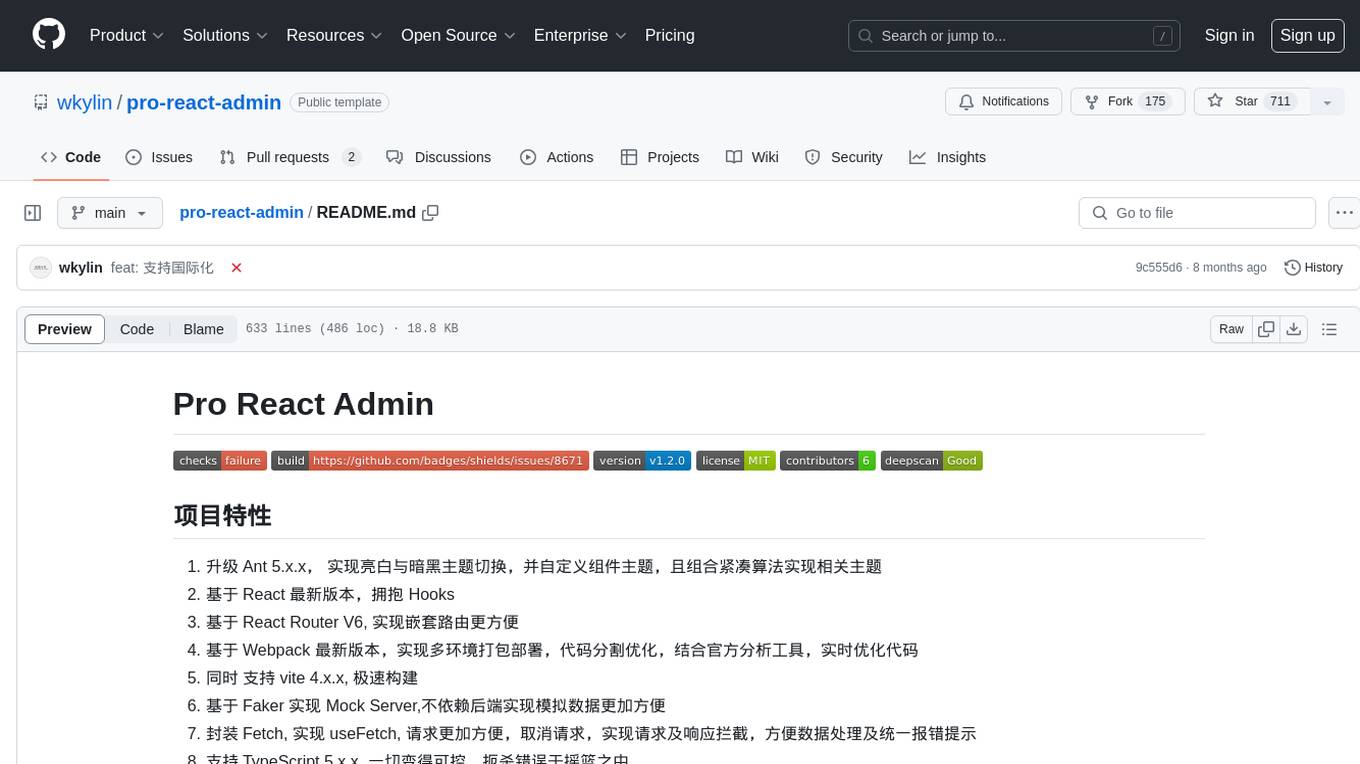Expand the Resources menu
This screenshot has width=1360, height=764.
pos(334,35)
